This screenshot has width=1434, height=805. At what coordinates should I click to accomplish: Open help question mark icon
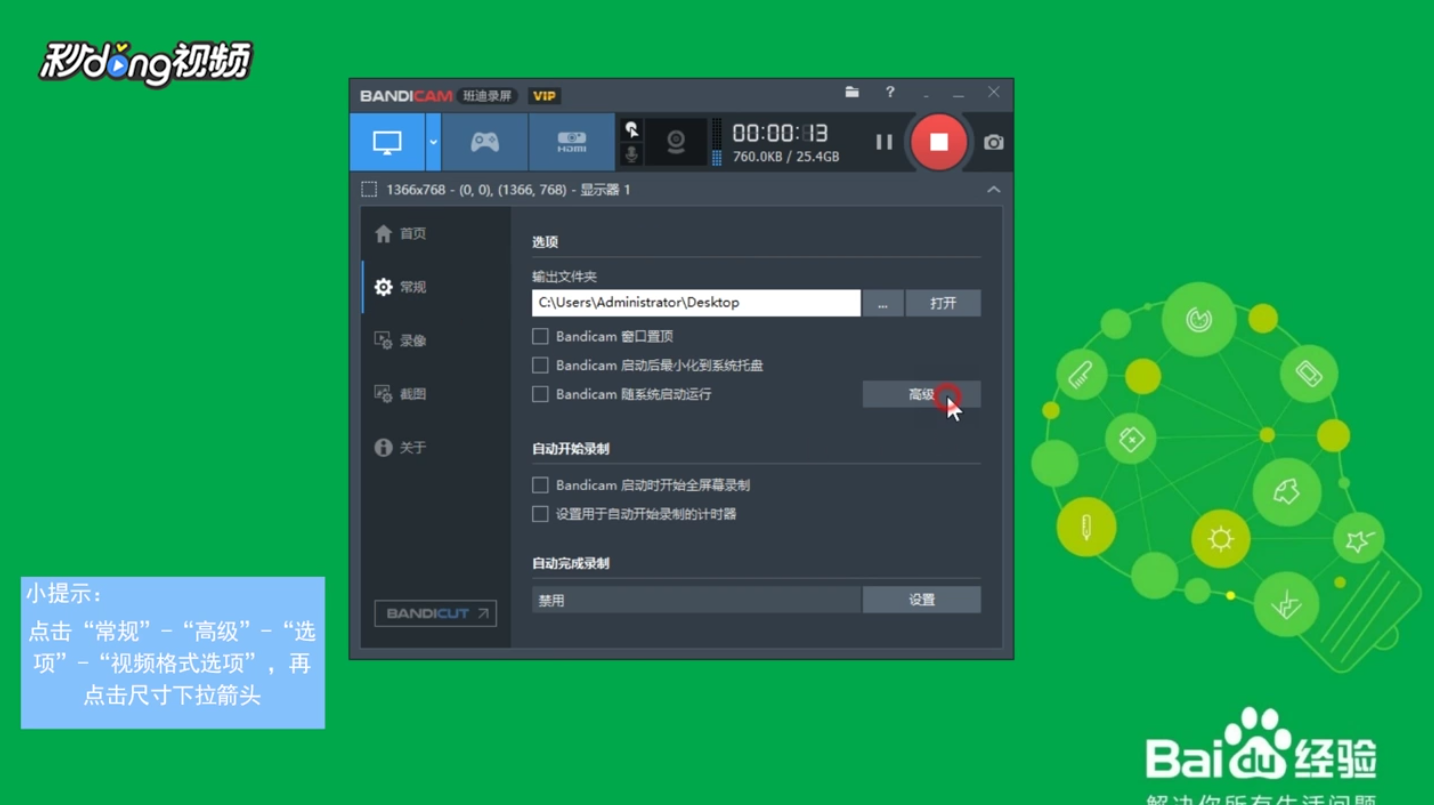[890, 92]
